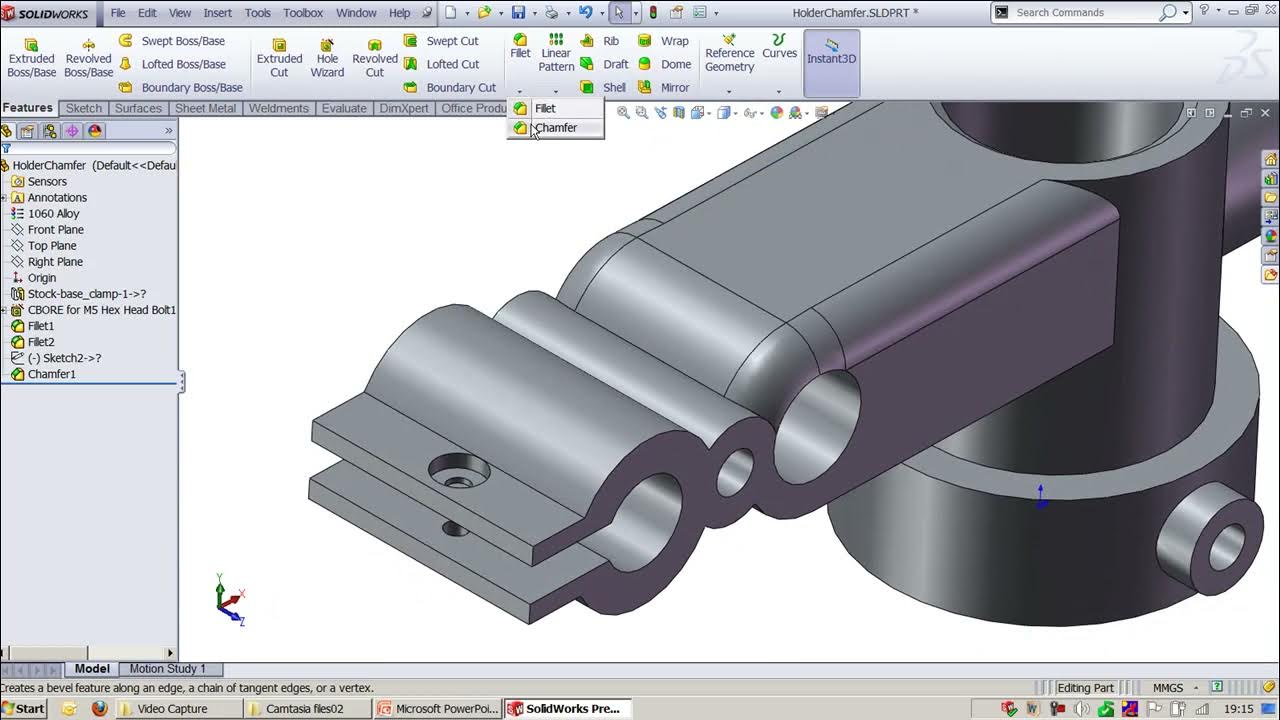Click the Extruded Cut tool

(x=279, y=58)
